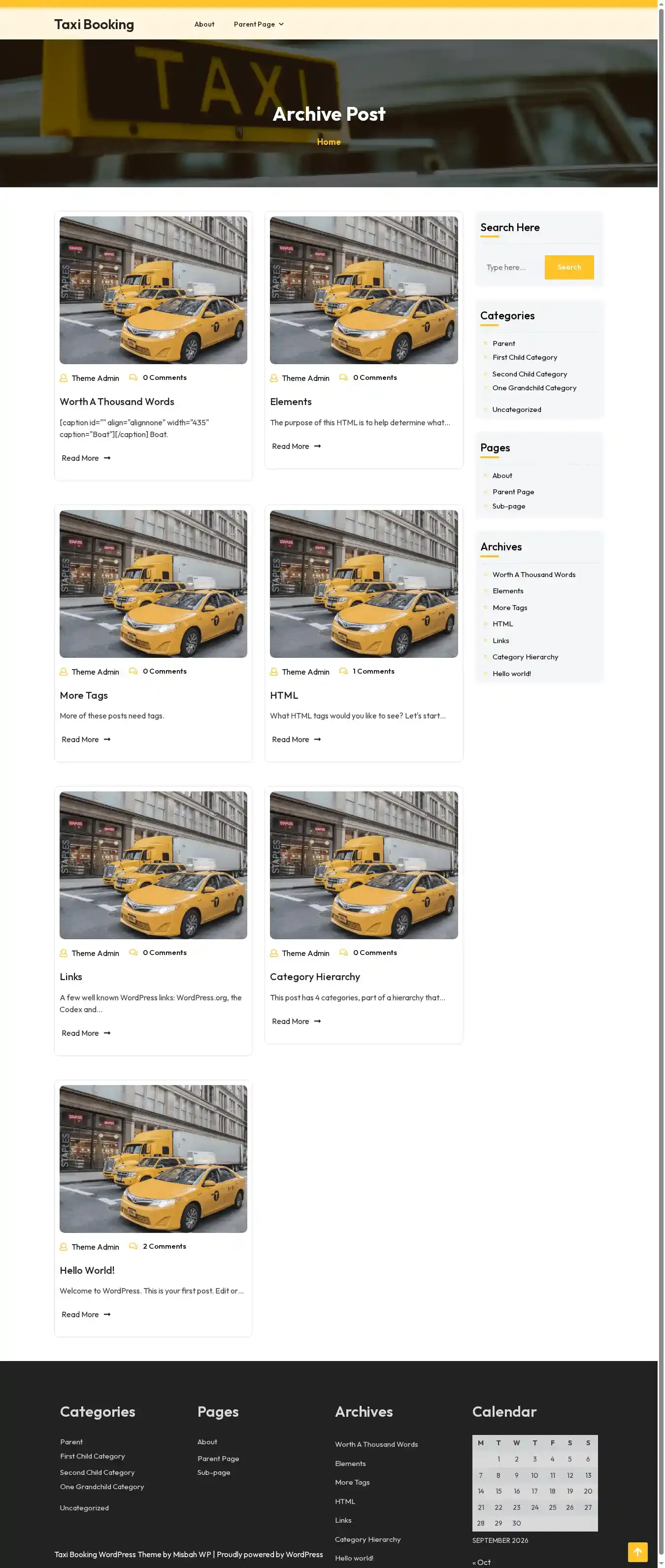The width and height of the screenshot is (665, 1568).
Task: Open More Tags in footer Archives
Action: click(x=352, y=1482)
